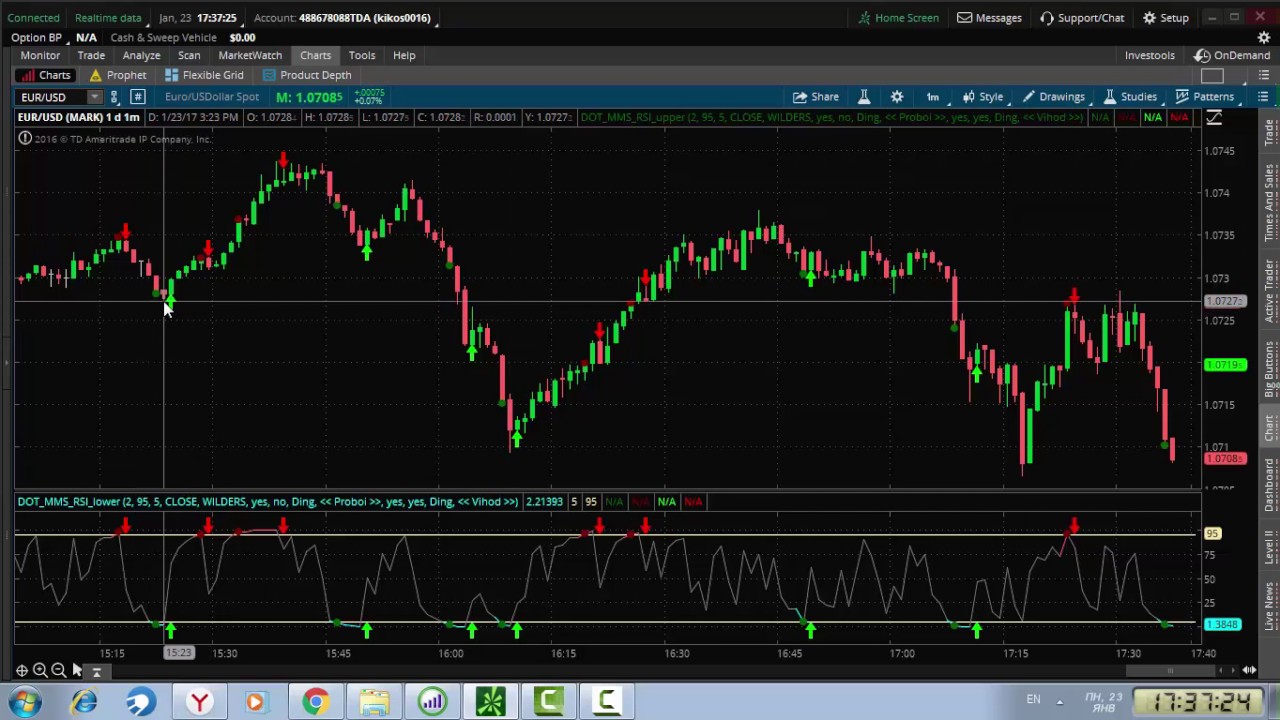Expand the EUR/USD symbol dropdown arrow
This screenshot has width=1280, height=720.
94,97
